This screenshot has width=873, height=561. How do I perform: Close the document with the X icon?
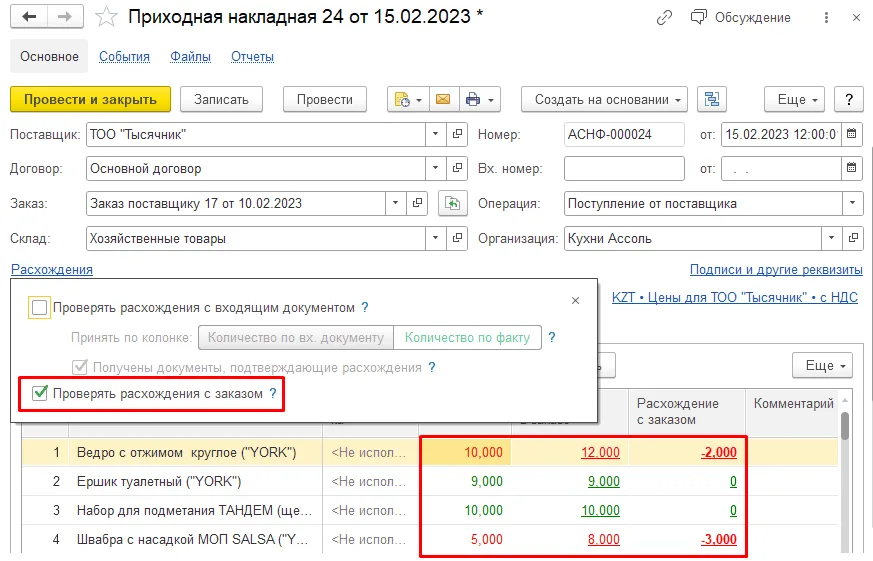(x=856, y=18)
